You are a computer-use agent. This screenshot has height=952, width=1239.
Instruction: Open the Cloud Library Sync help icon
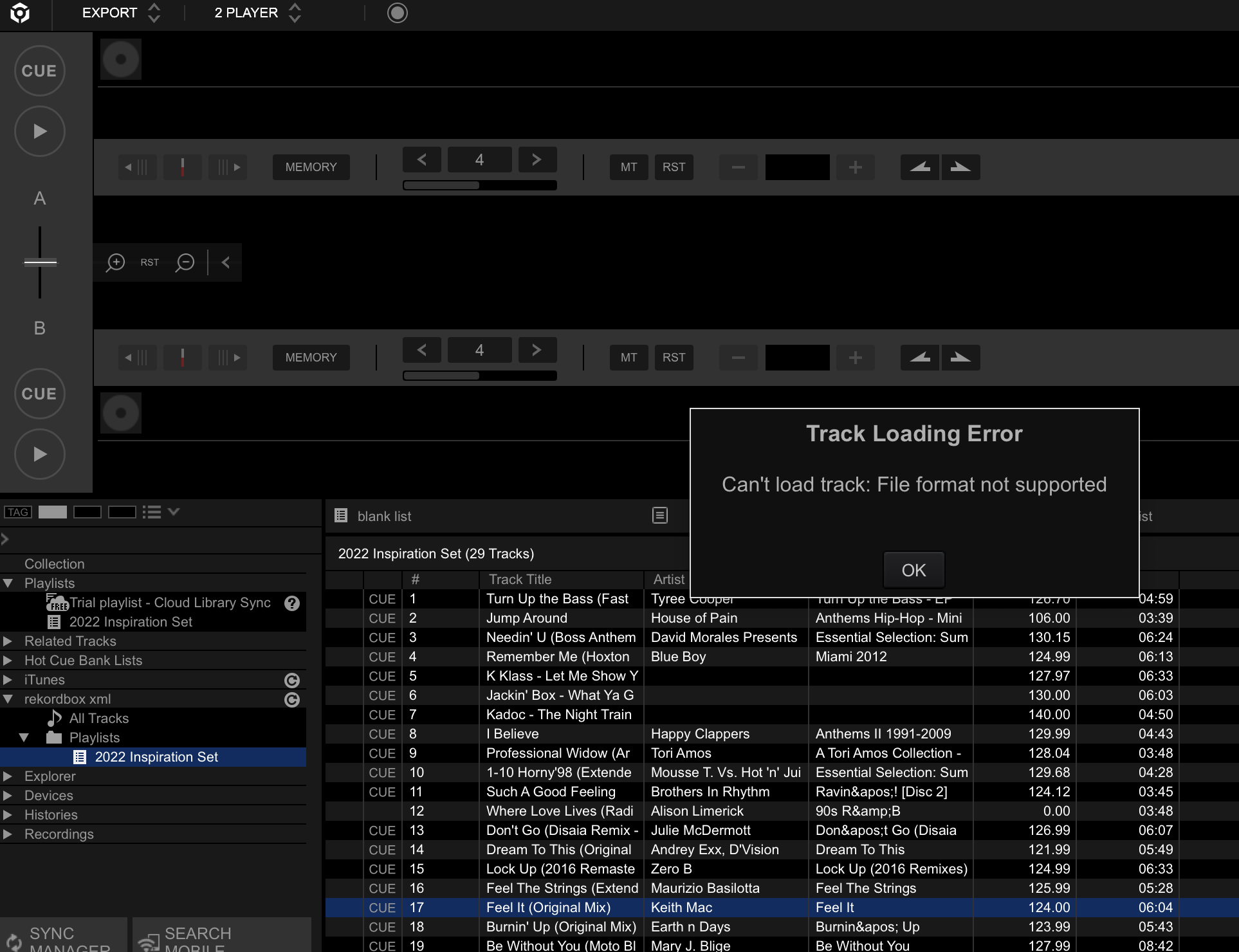point(292,603)
